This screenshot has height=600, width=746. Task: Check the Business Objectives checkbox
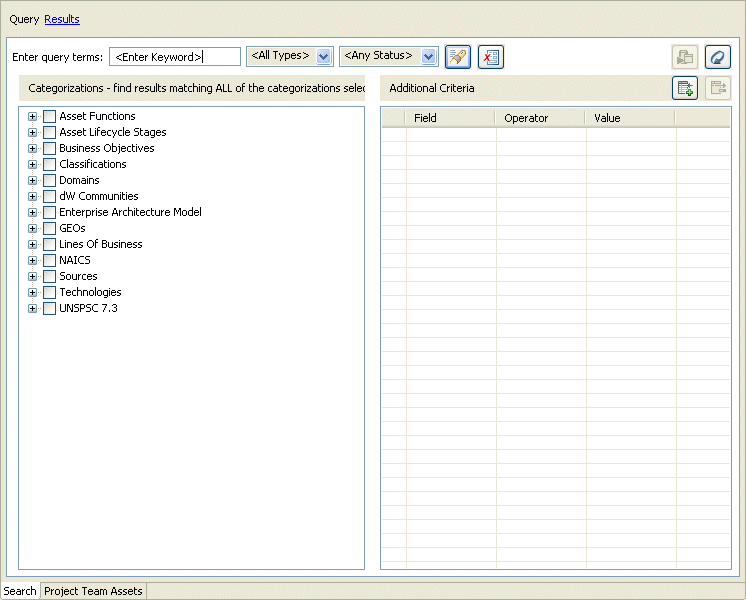[49, 148]
